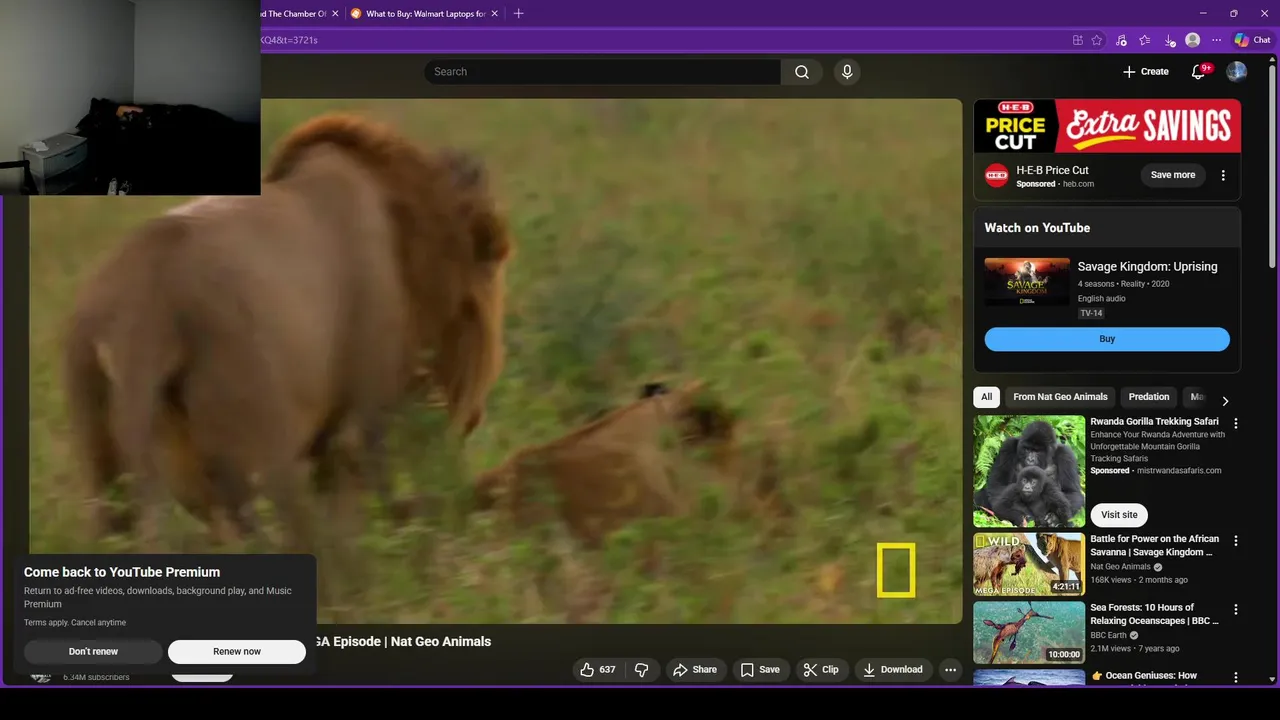1280x720 pixels.
Task: Buy Savage Kingdom: Uprising
Action: pos(1107,339)
